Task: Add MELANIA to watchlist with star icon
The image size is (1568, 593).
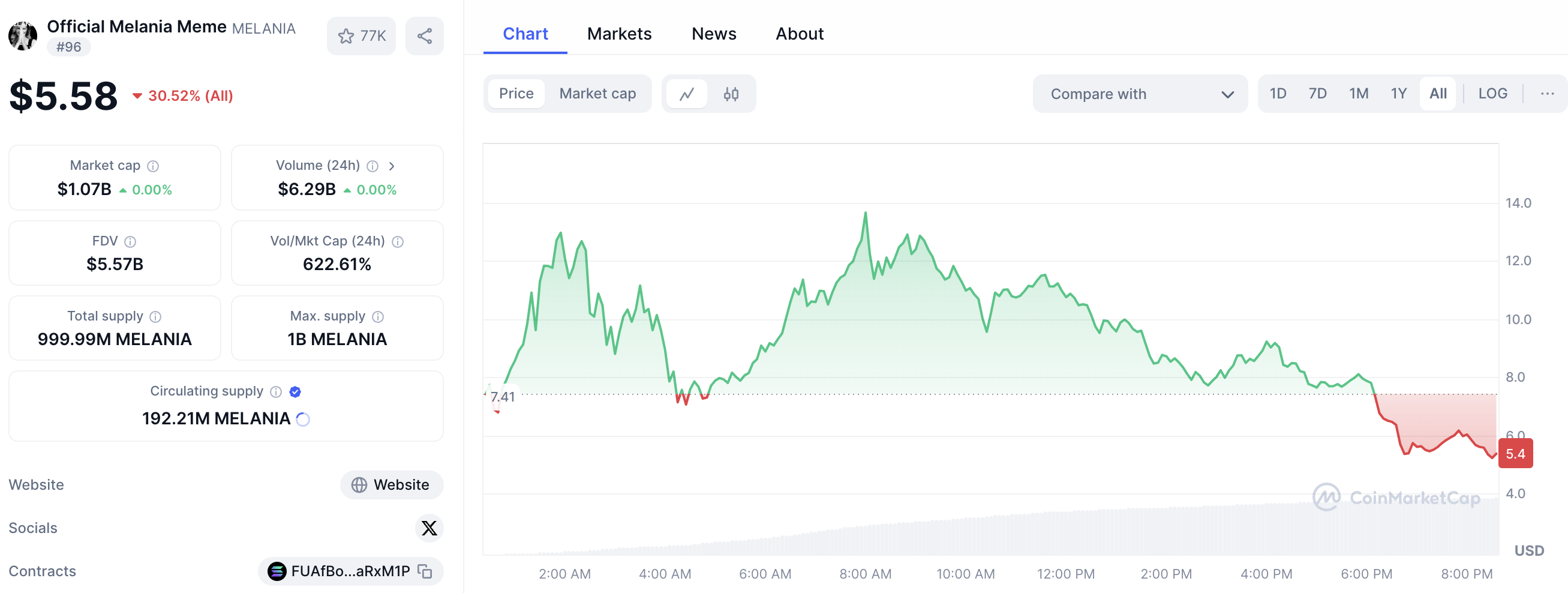Action: tap(361, 36)
